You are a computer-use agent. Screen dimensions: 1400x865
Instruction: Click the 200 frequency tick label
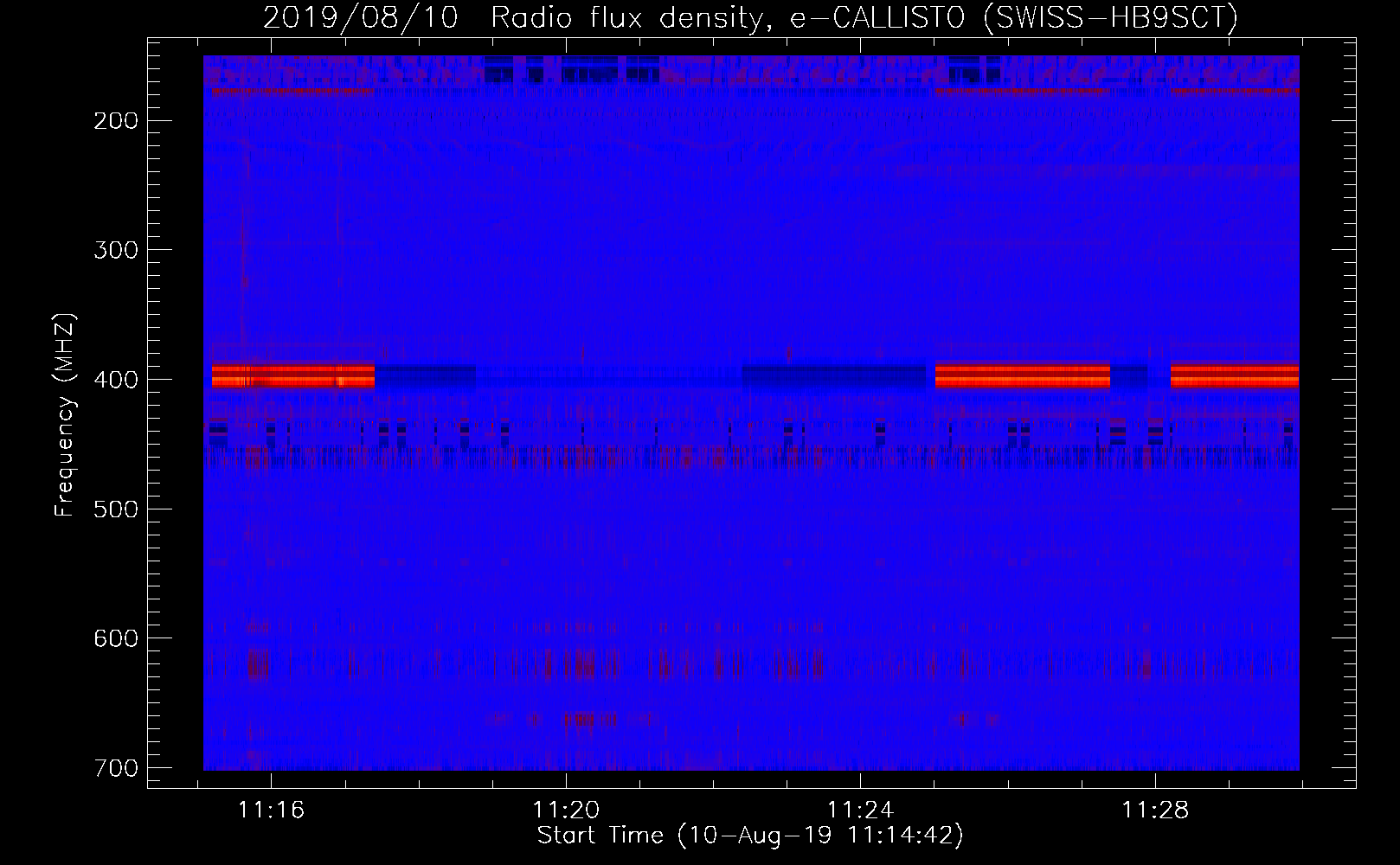click(x=116, y=121)
